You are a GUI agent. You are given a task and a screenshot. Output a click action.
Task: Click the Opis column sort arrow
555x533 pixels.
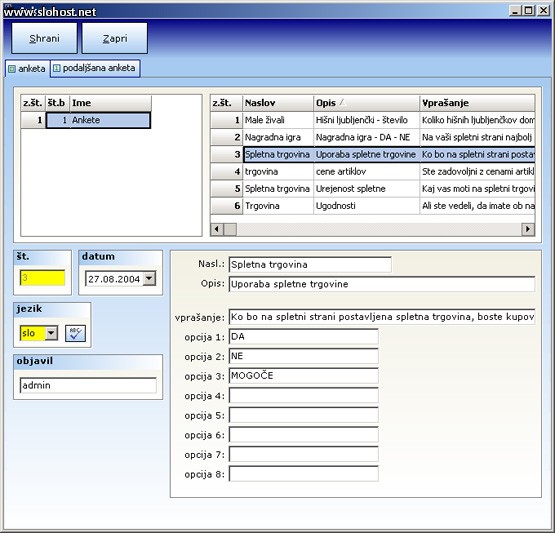(x=342, y=103)
